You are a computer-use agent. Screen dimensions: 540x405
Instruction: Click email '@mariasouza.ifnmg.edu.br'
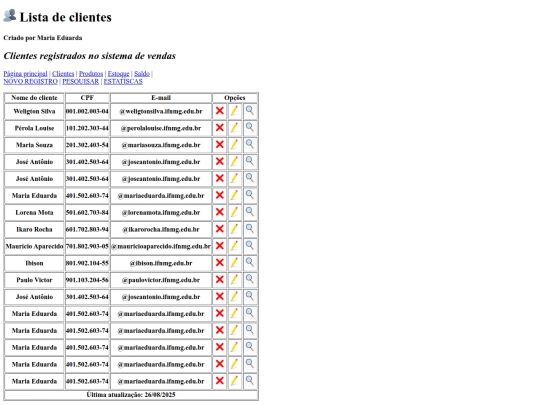[x=161, y=145]
